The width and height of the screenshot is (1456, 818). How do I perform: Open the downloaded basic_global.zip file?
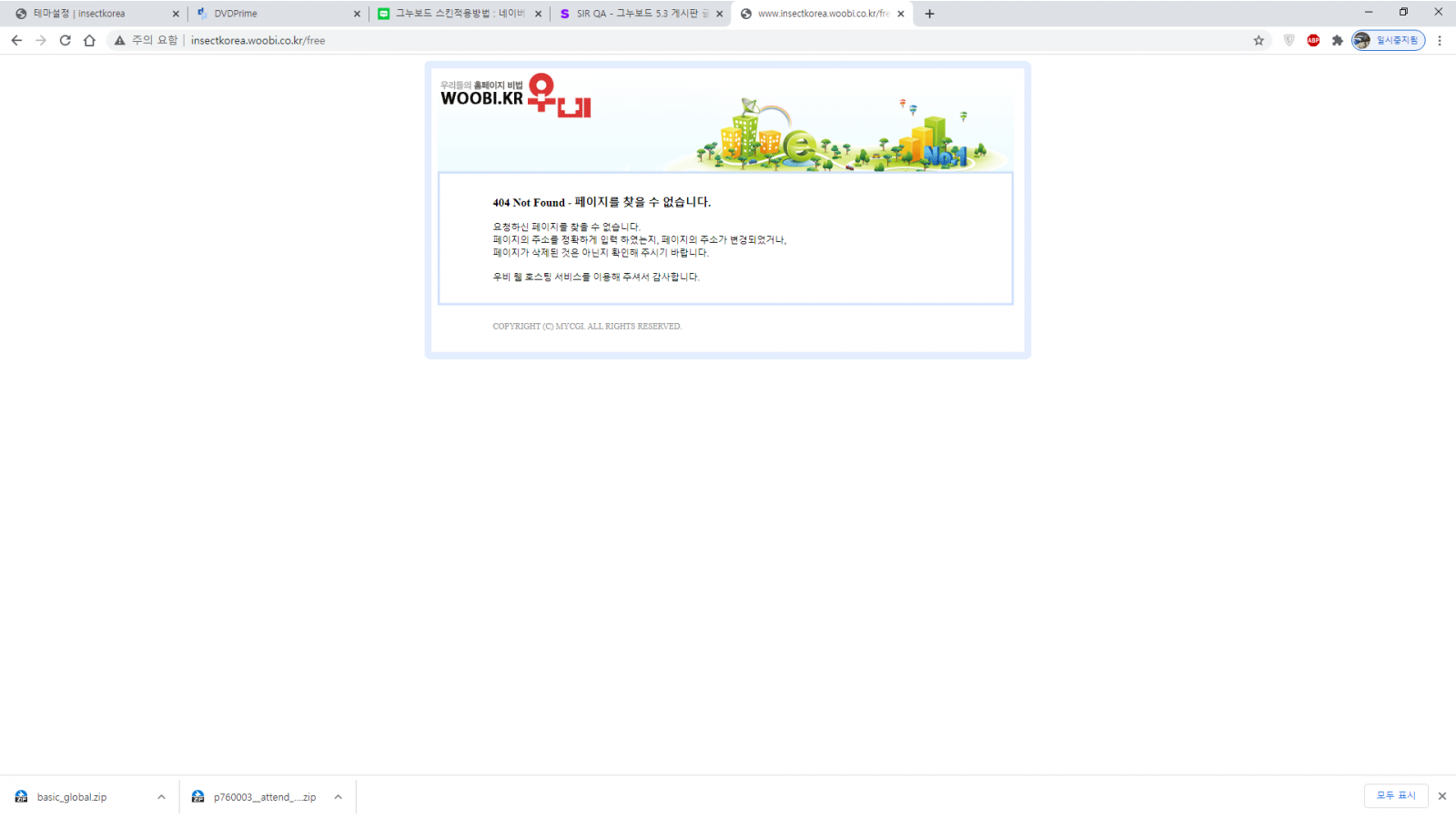pos(72,797)
